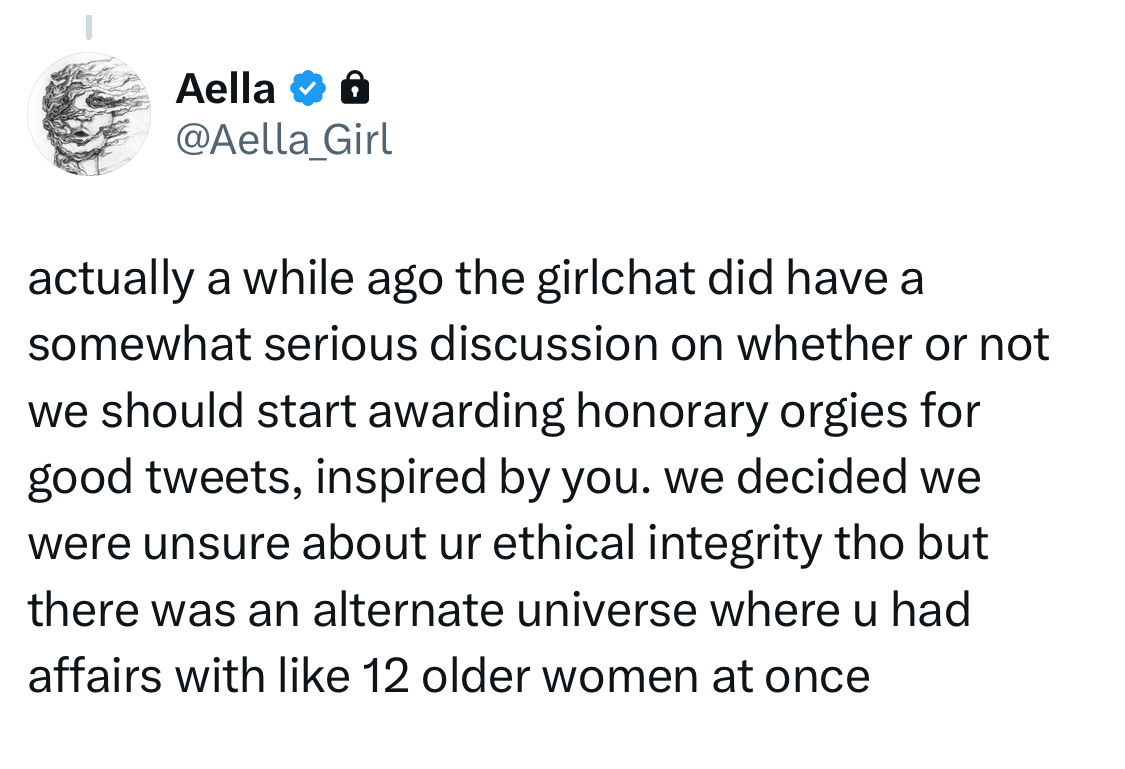Image resolution: width=1125 pixels, height=769 pixels.
Task: Click "at once" ending the tweet
Action: [x=791, y=676]
